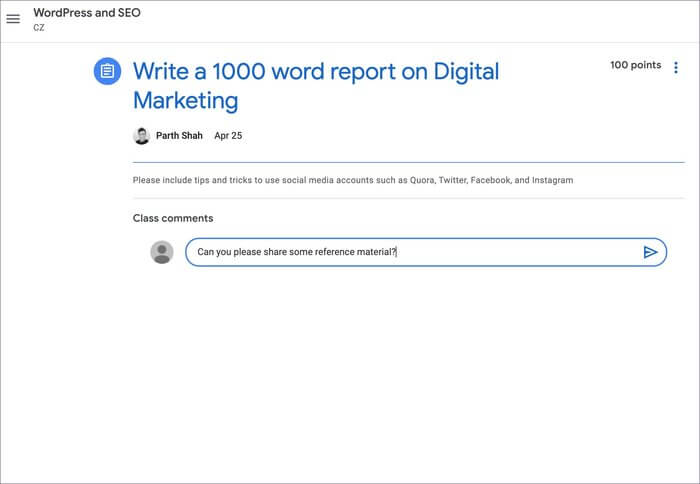
Task: Post the comment with send arrow
Action: [x=650, y=252]
